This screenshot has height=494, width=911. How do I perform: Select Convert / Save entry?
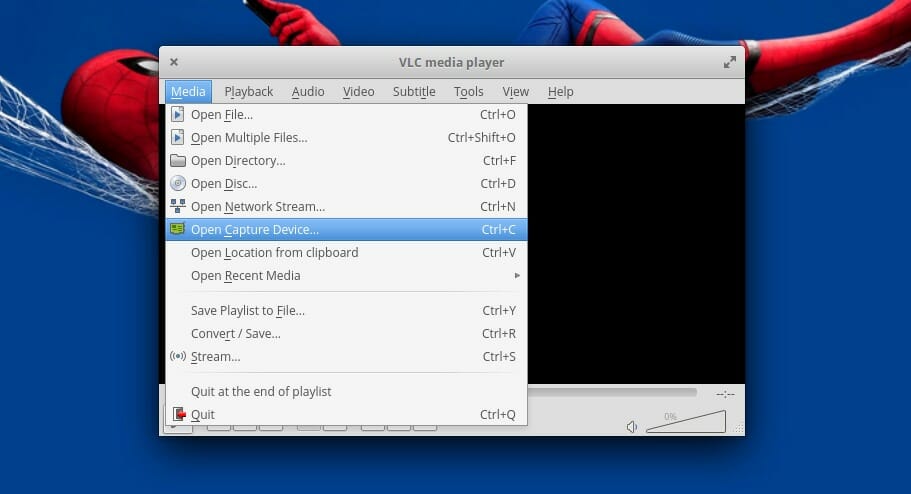pyautogui.click(x=346, y=334)
